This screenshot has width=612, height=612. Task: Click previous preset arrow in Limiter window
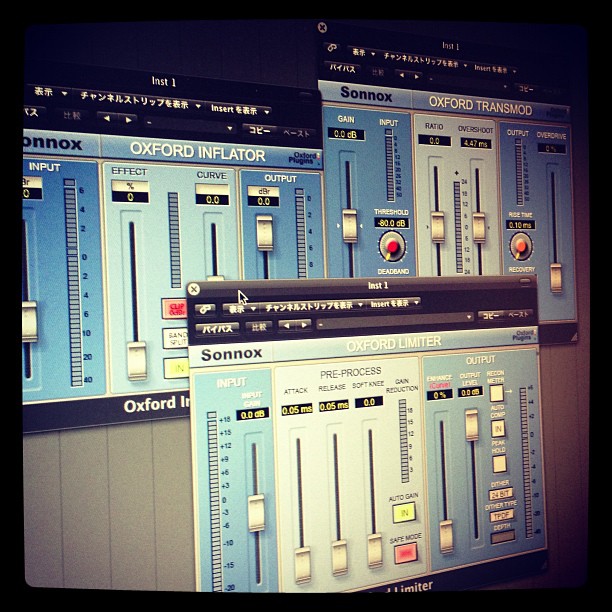point(286,325)
